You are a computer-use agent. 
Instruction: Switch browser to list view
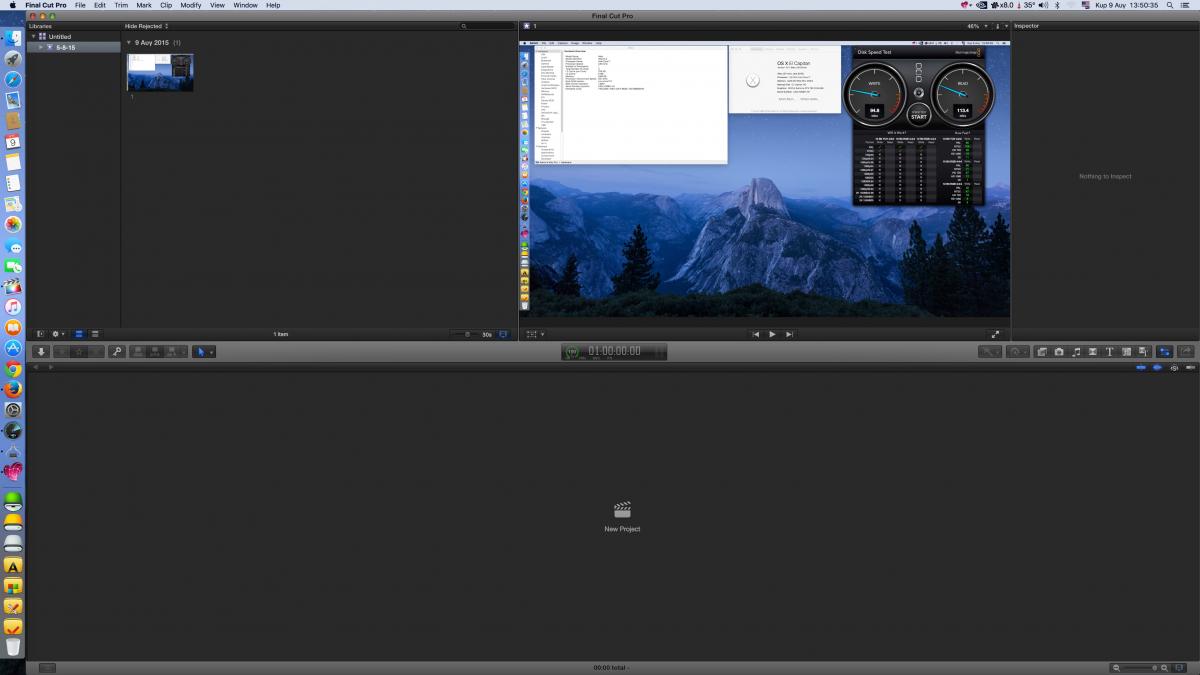(95, 334)
